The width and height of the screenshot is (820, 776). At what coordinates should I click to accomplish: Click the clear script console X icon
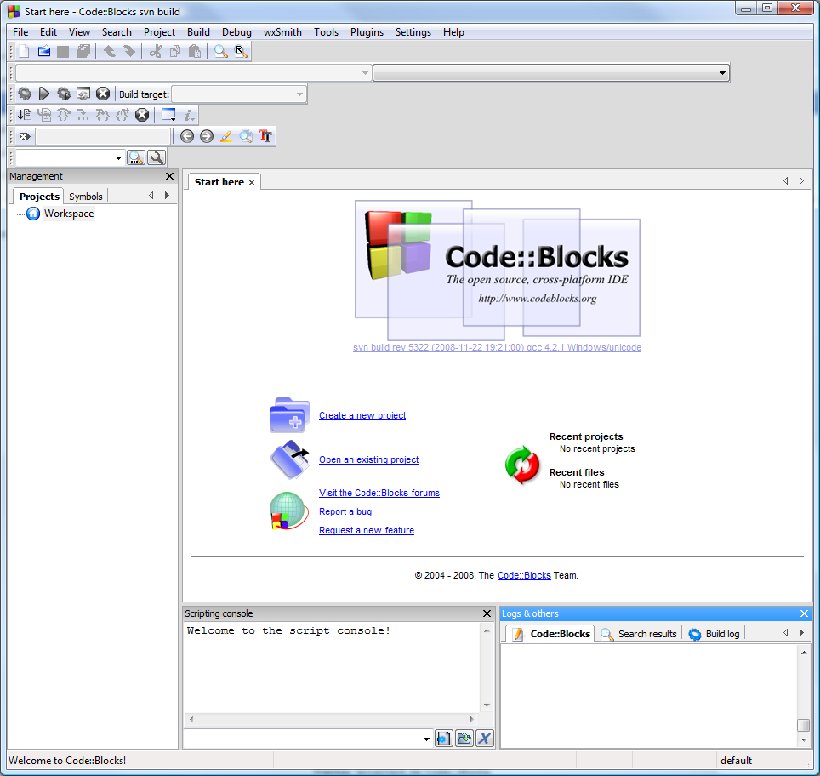[485, 738]
